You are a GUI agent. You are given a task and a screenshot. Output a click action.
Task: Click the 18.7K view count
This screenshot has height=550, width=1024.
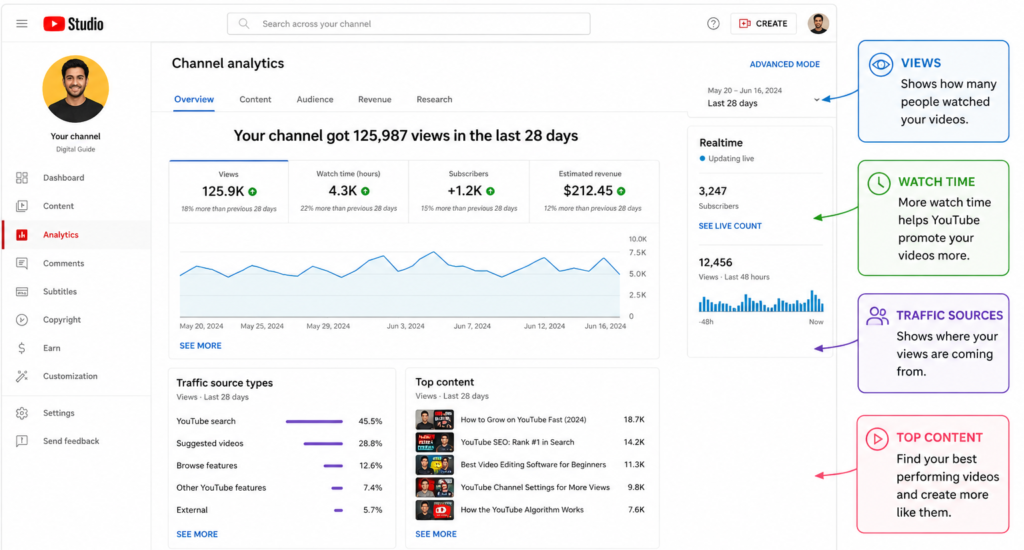634,419
